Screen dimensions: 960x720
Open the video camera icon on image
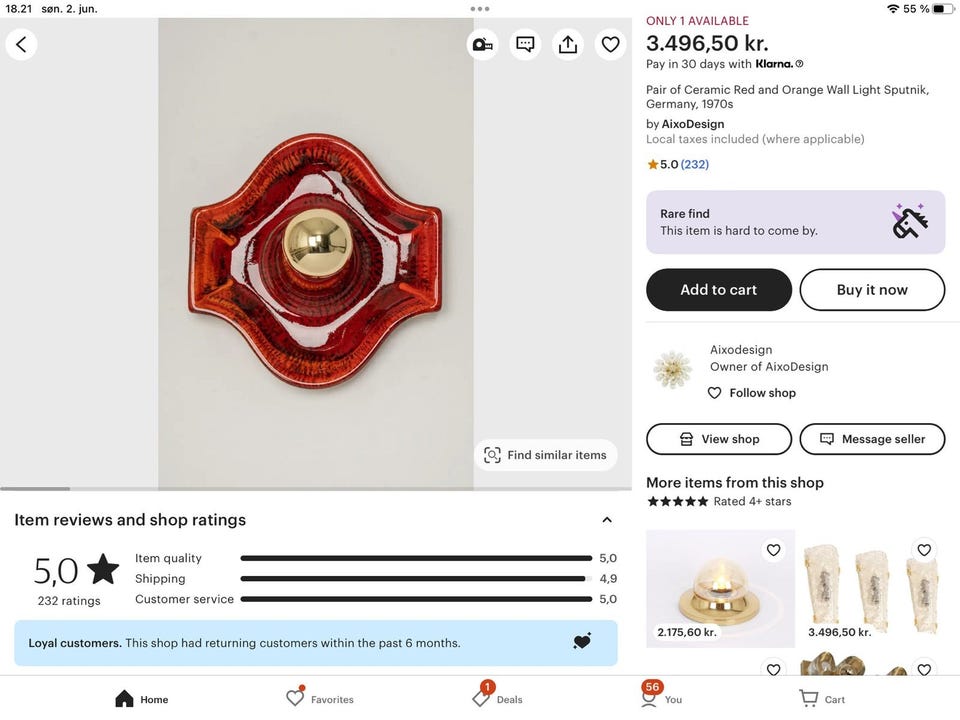(x=482, y=44)
